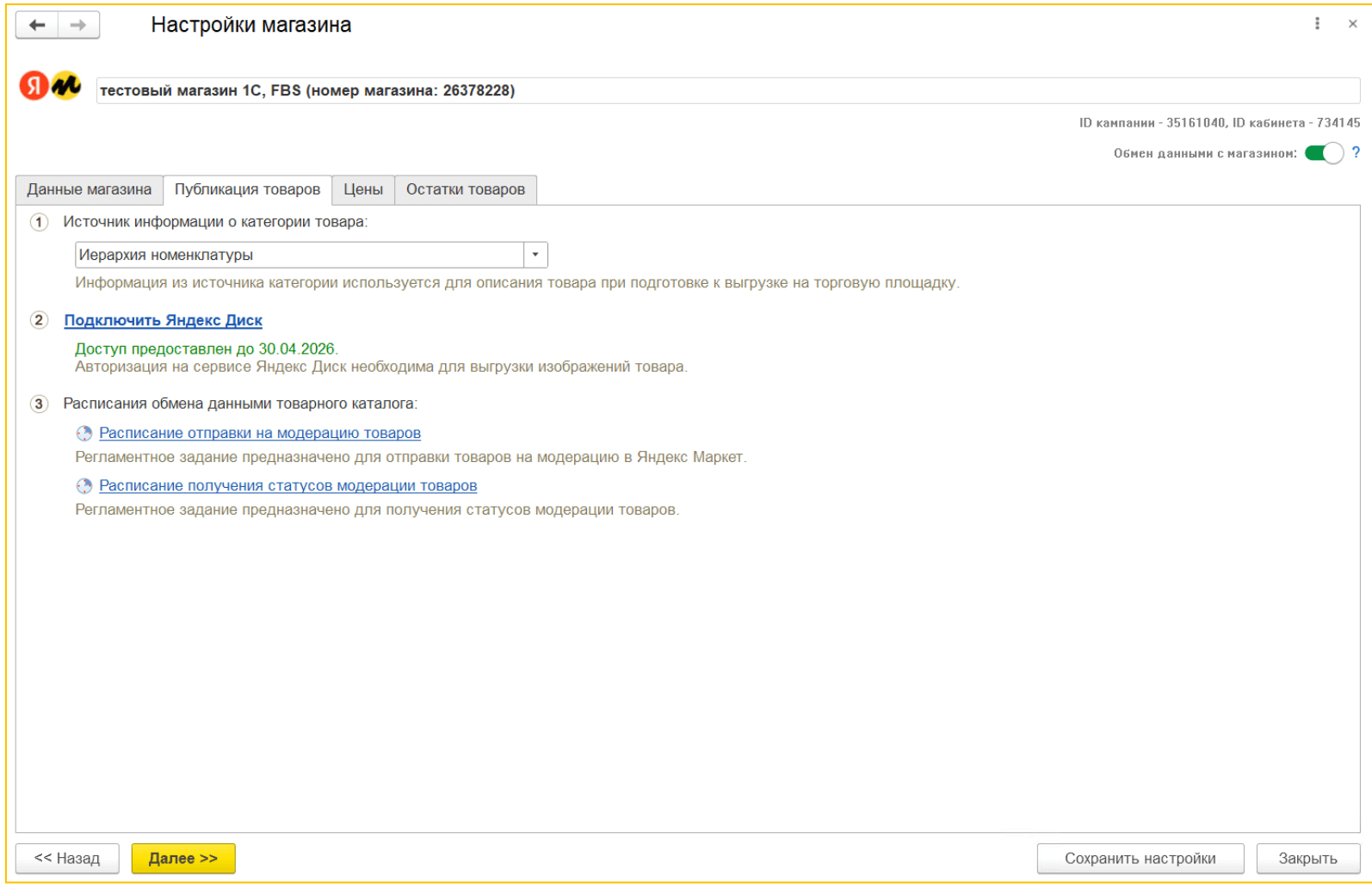Screen dimensions: 1372x888
Task: Click the clock icon beside moderation sending schedule
Action: click(83, 434)
